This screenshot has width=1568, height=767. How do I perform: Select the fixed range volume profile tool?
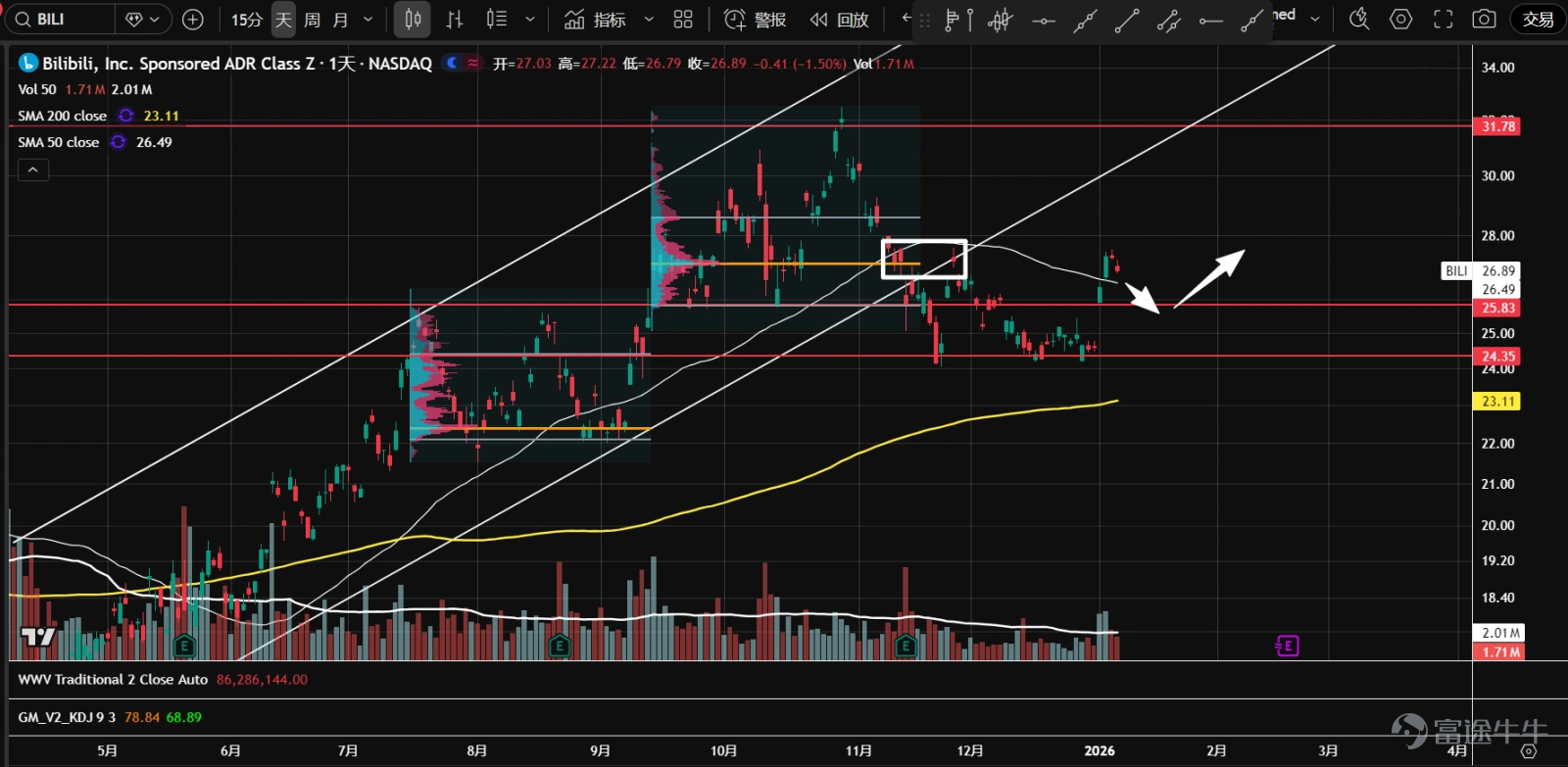[x=957, y=21]
